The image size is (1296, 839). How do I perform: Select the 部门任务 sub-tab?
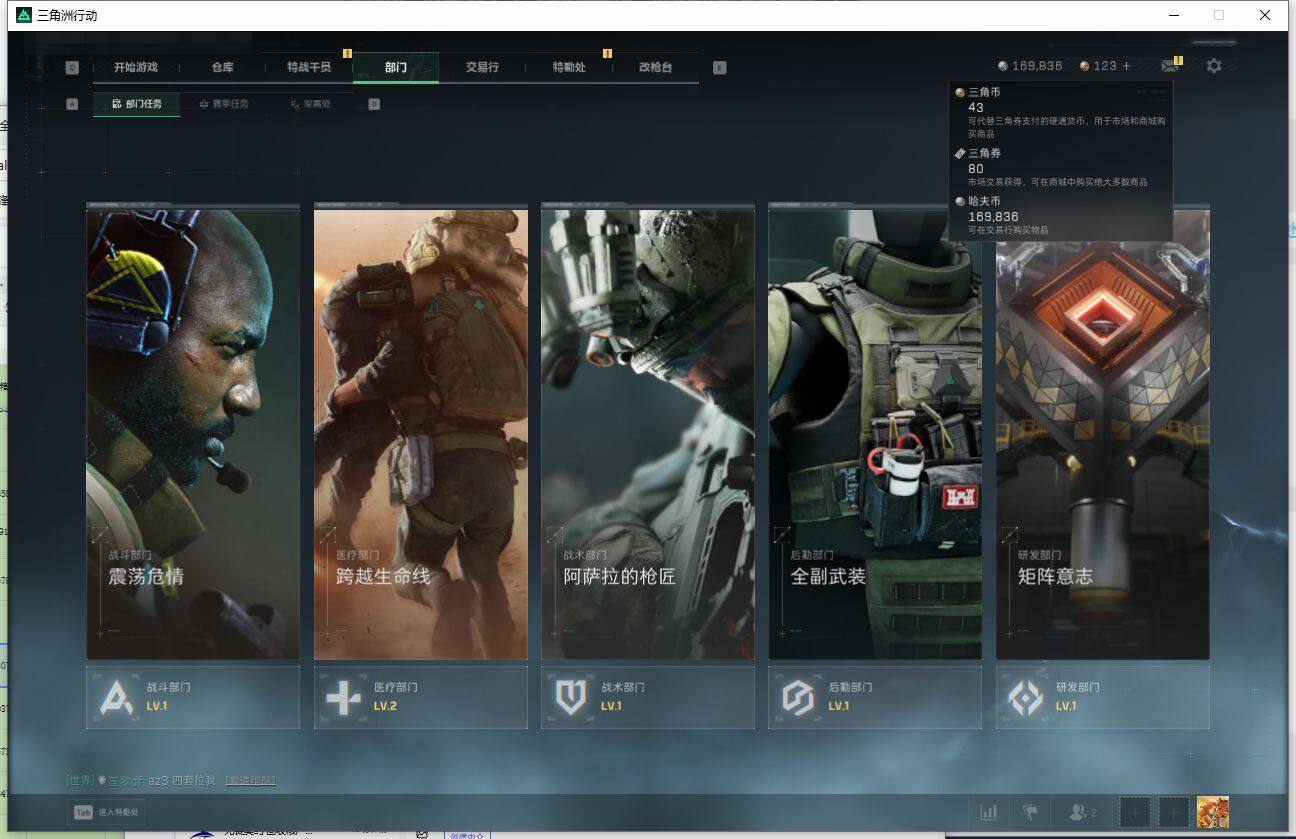click(x=137, y=103)
